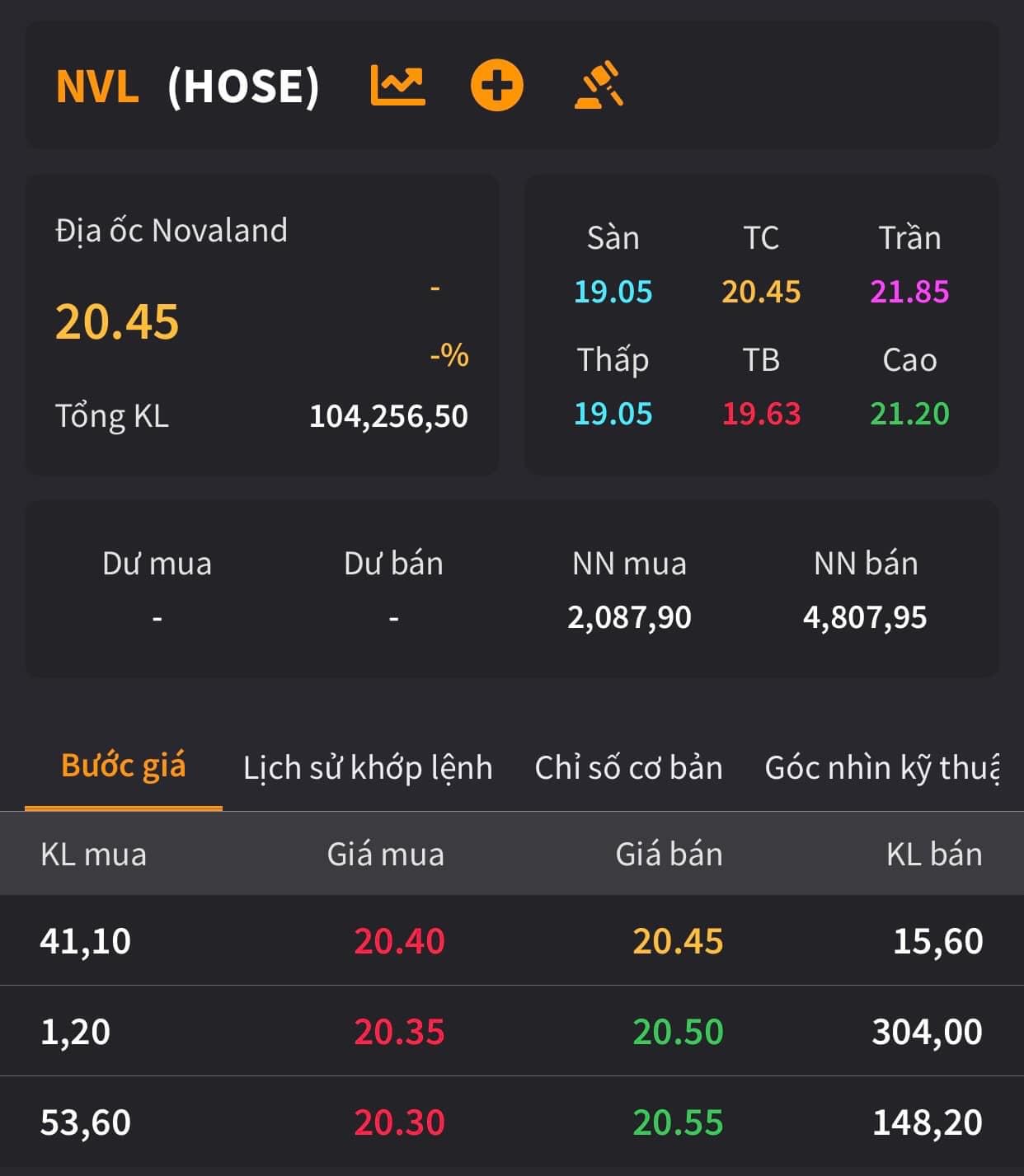
Task: Select ask price 20.55
Action: tap(678, 1122)
